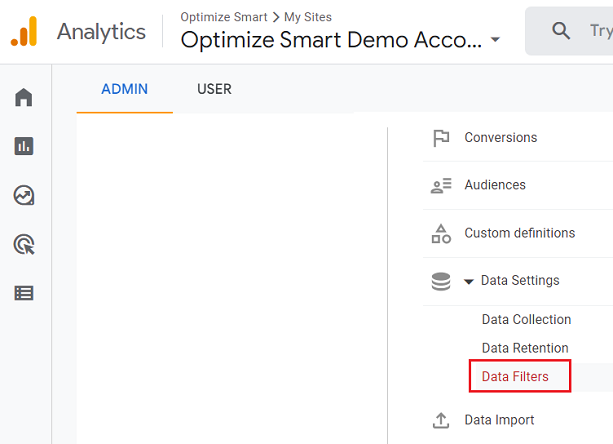Click the Data Settings label

520,280
